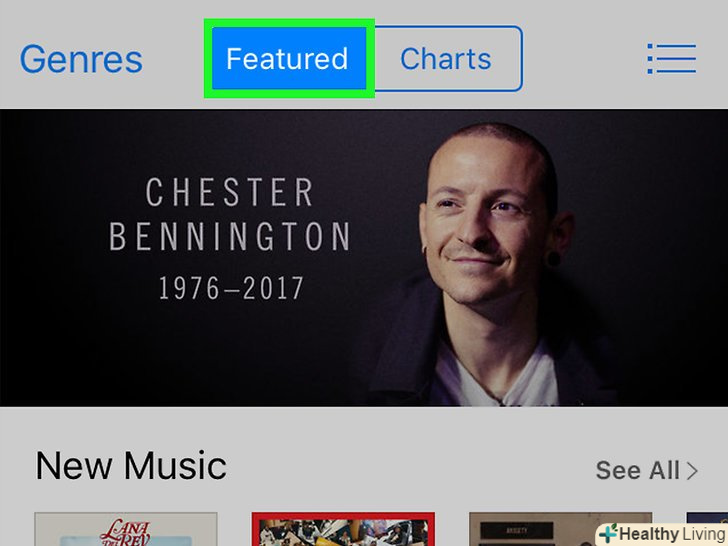Switch to the Charts tab
Screen dimensions: 728x546
[446, 58]
